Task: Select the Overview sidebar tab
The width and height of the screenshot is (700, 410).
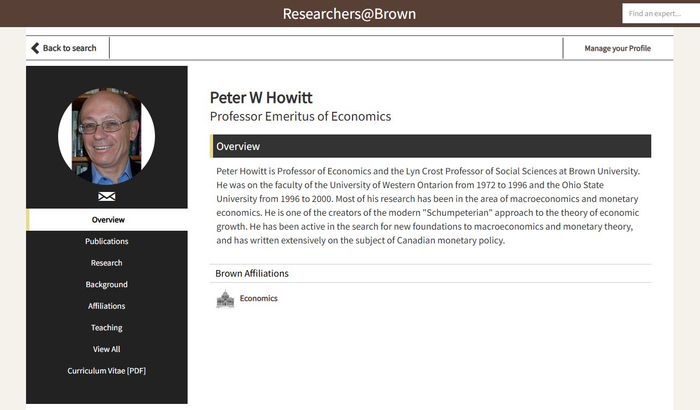Action: [x=107, y=220]
